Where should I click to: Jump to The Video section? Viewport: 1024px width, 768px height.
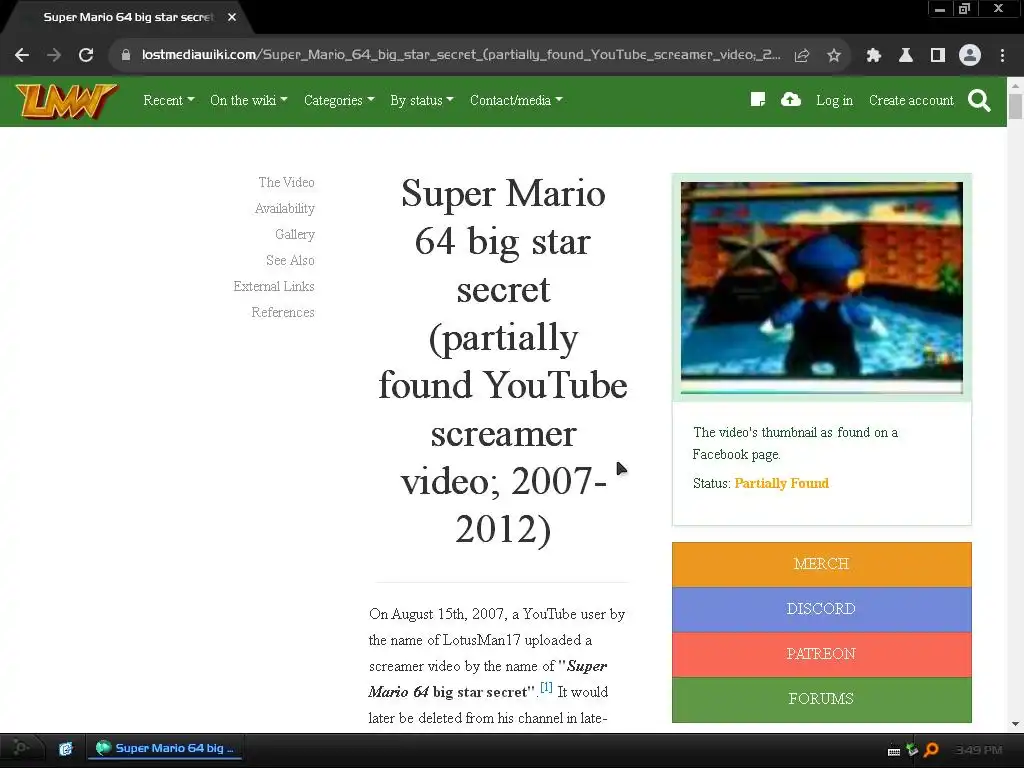286,182
